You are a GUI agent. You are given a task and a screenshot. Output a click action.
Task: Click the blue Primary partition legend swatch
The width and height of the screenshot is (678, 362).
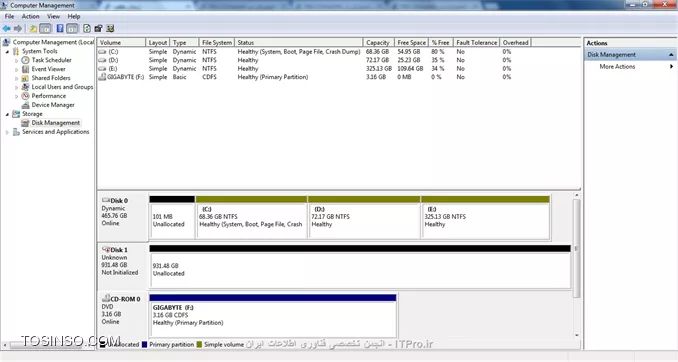pos(144,345)
